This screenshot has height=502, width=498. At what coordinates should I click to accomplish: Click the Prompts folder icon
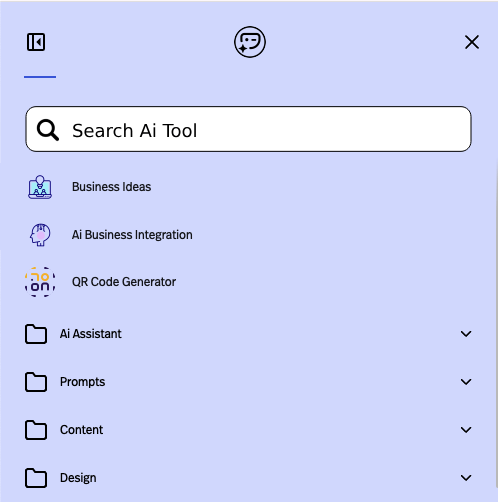(x=36, y=382)
